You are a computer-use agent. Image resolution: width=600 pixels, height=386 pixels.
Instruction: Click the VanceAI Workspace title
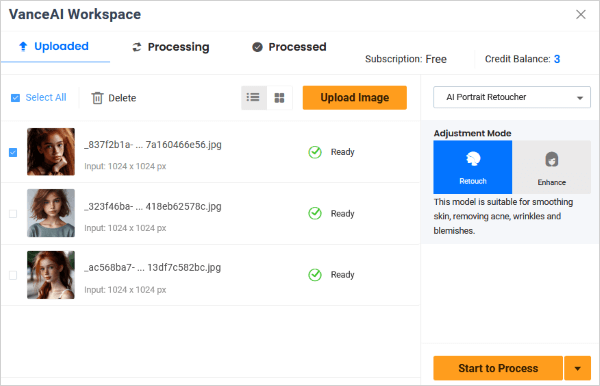[75, 15]
